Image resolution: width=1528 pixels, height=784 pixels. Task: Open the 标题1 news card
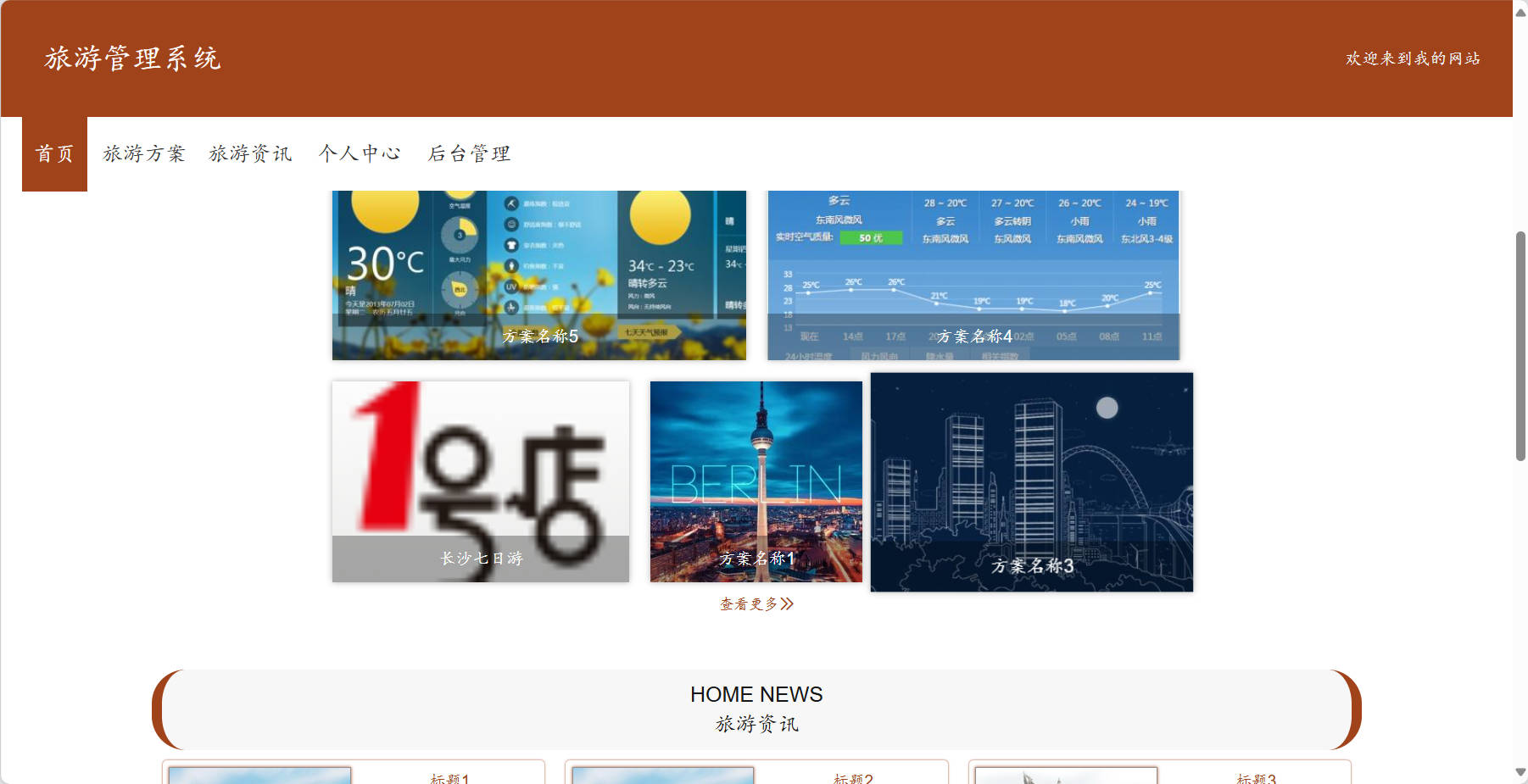point(354,772)
